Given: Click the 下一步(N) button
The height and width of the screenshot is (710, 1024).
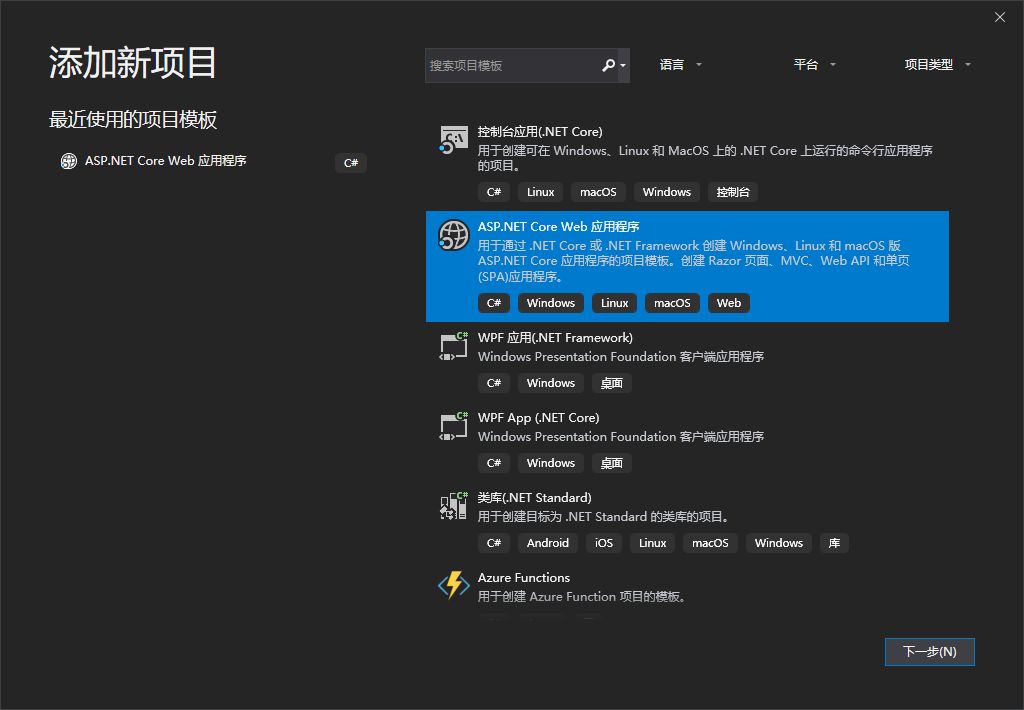Looking at the screenshot, I should [x=929, y=651].
